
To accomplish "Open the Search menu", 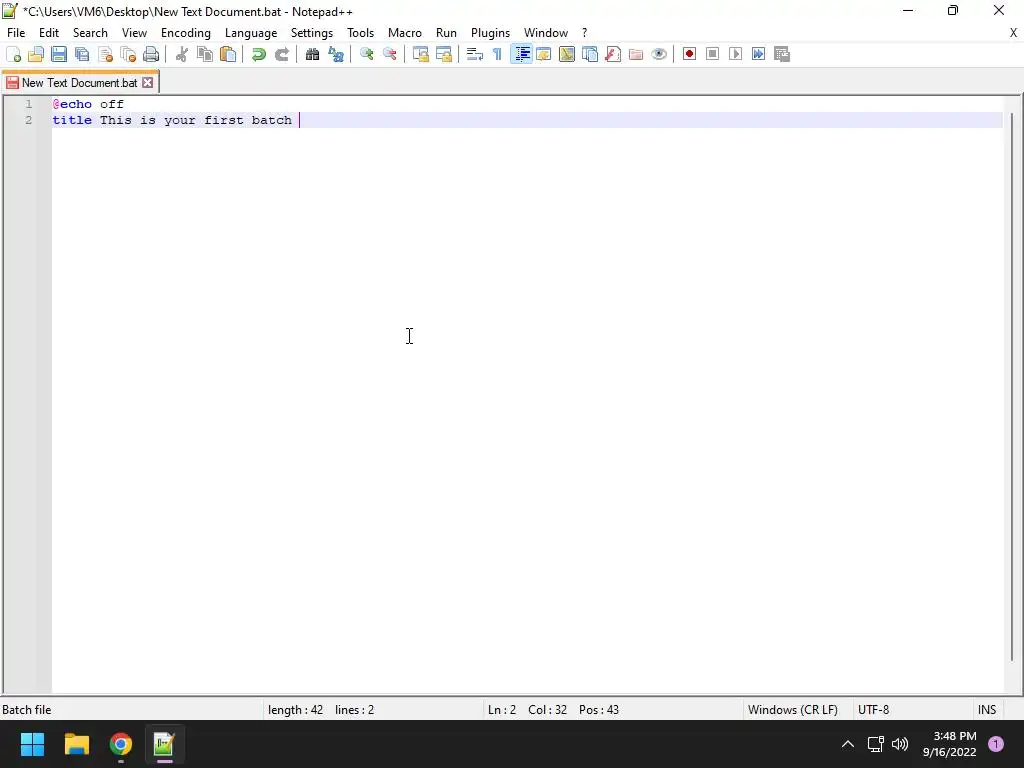I will [90, 33].
